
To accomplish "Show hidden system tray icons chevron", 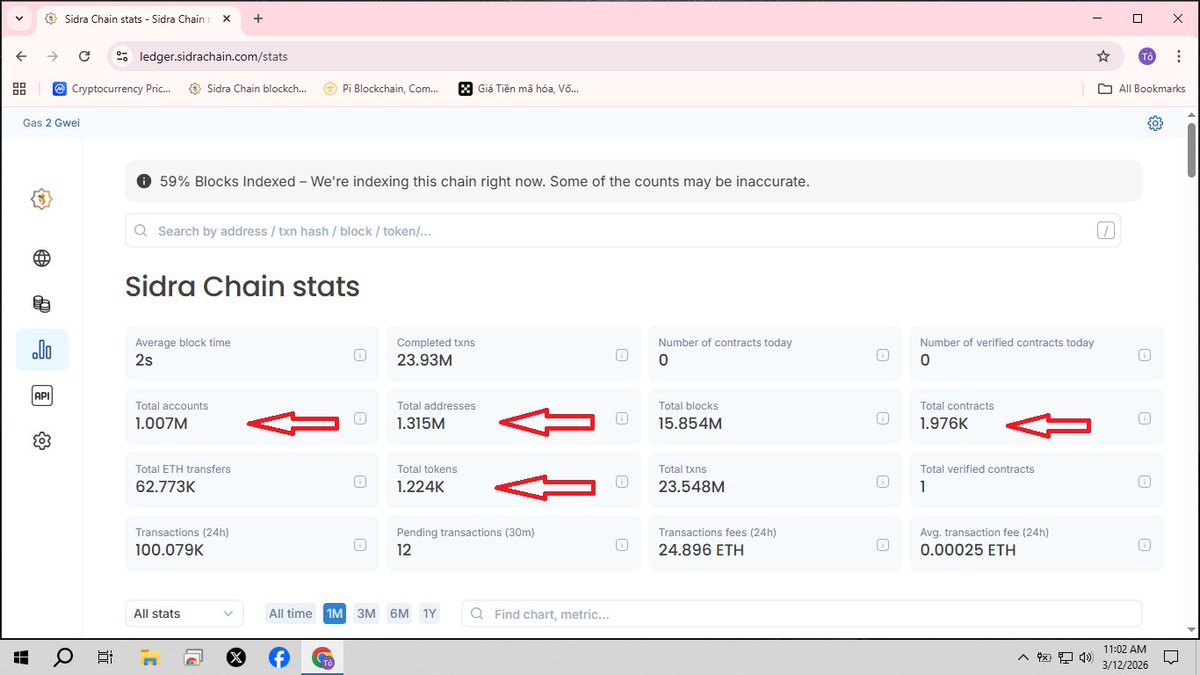I will (x=1022, y=658).
